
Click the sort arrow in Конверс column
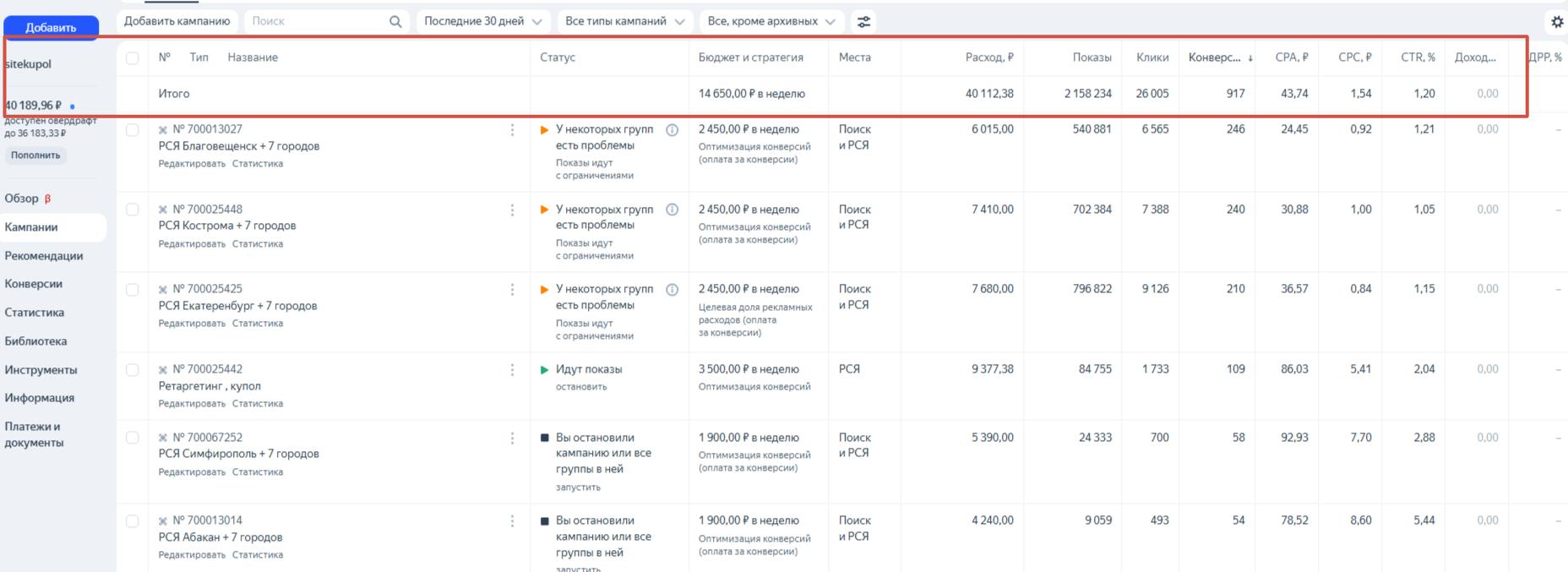1250,58
